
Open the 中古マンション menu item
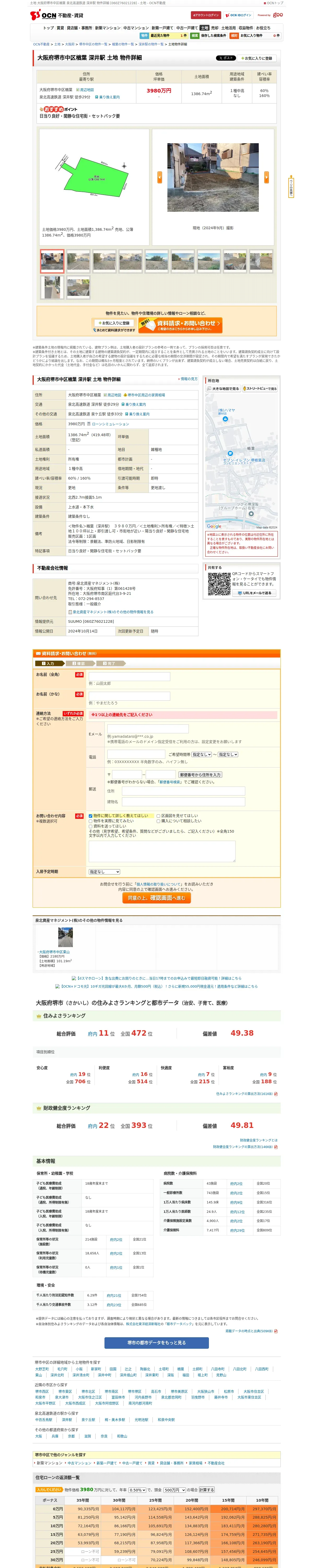[136, 28]
